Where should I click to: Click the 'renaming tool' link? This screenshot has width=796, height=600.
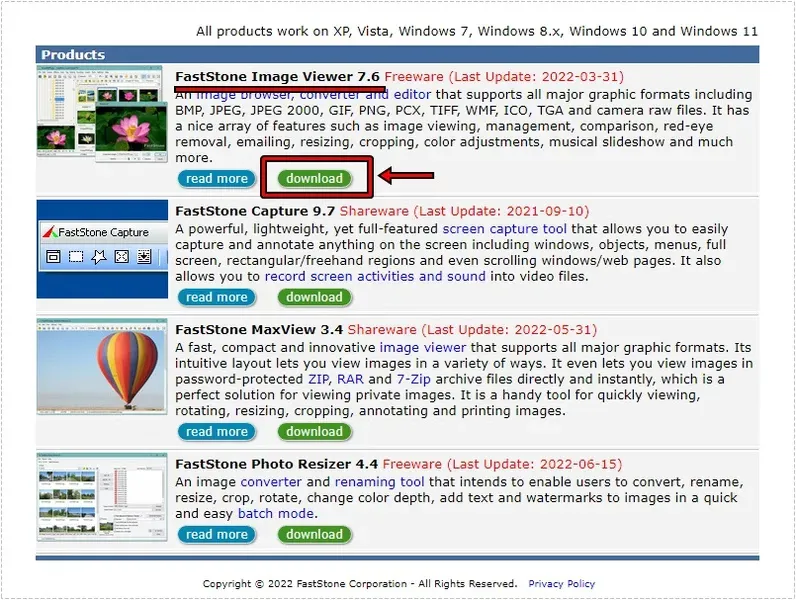pos(379,482)
